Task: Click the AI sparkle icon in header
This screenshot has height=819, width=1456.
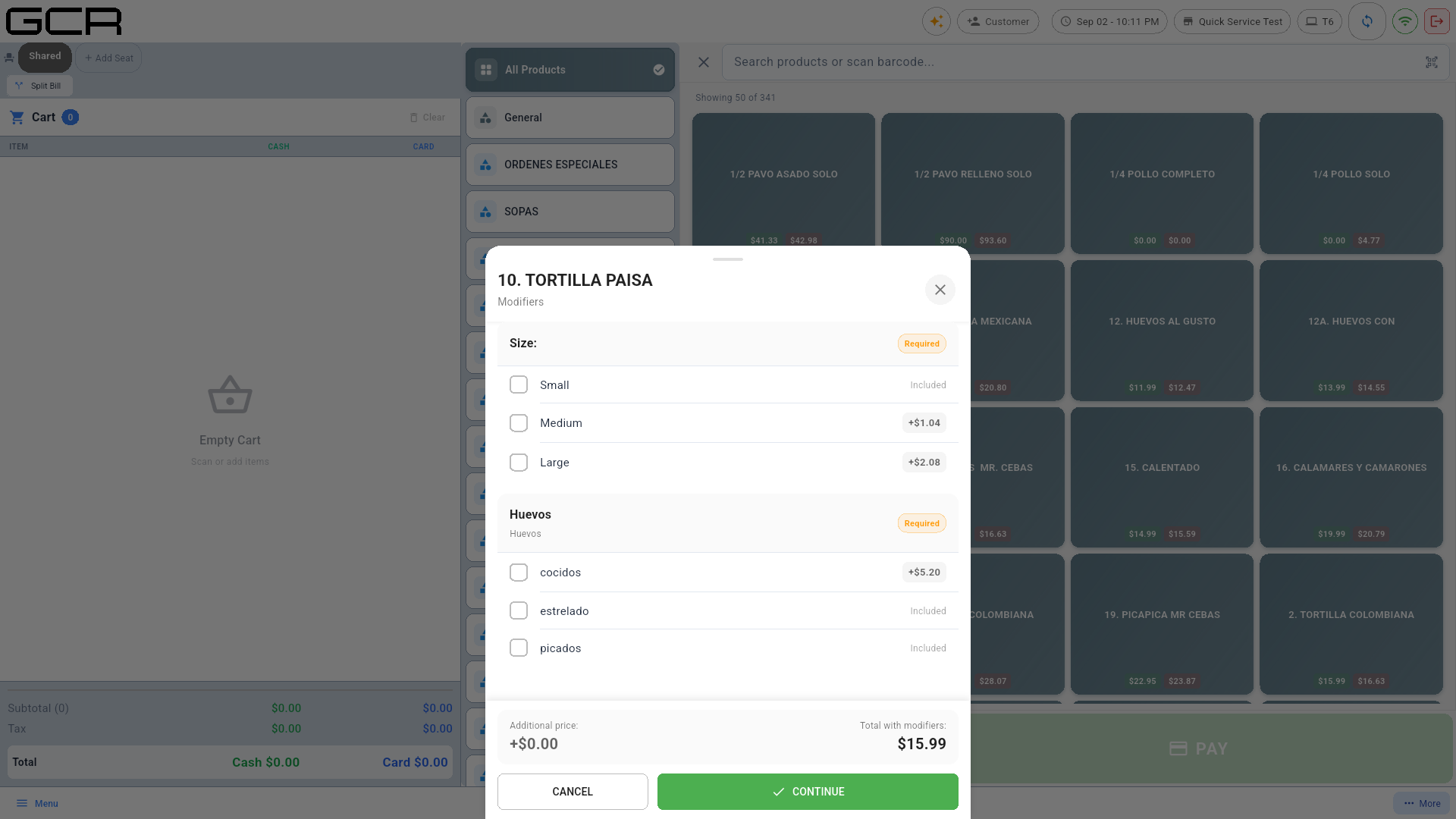Action: [937, 21]
